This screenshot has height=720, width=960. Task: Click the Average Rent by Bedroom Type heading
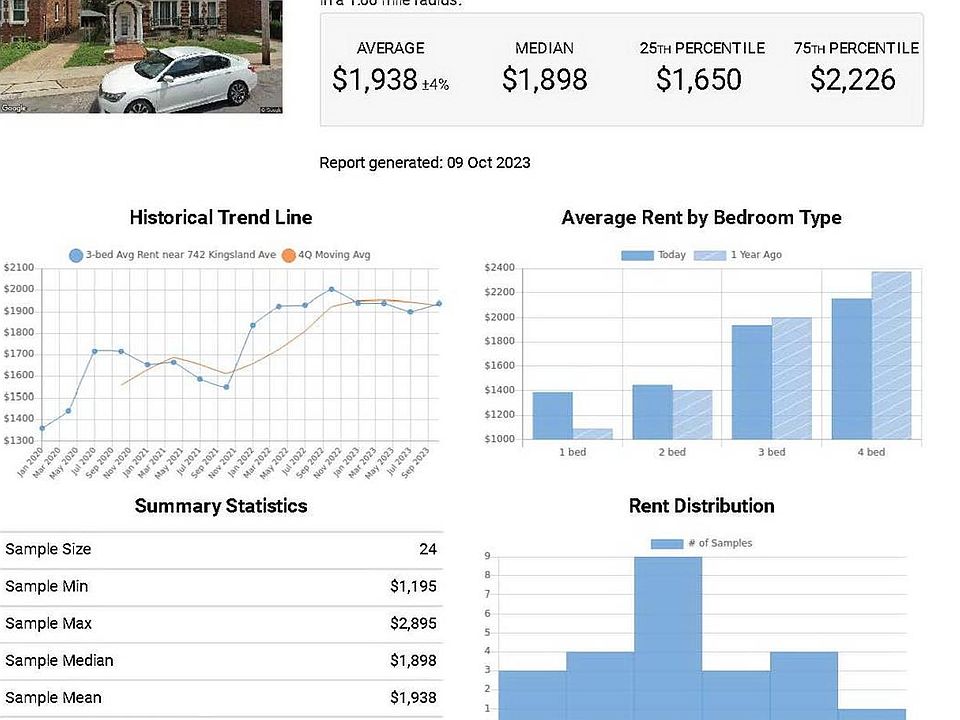tap(702, 217)
